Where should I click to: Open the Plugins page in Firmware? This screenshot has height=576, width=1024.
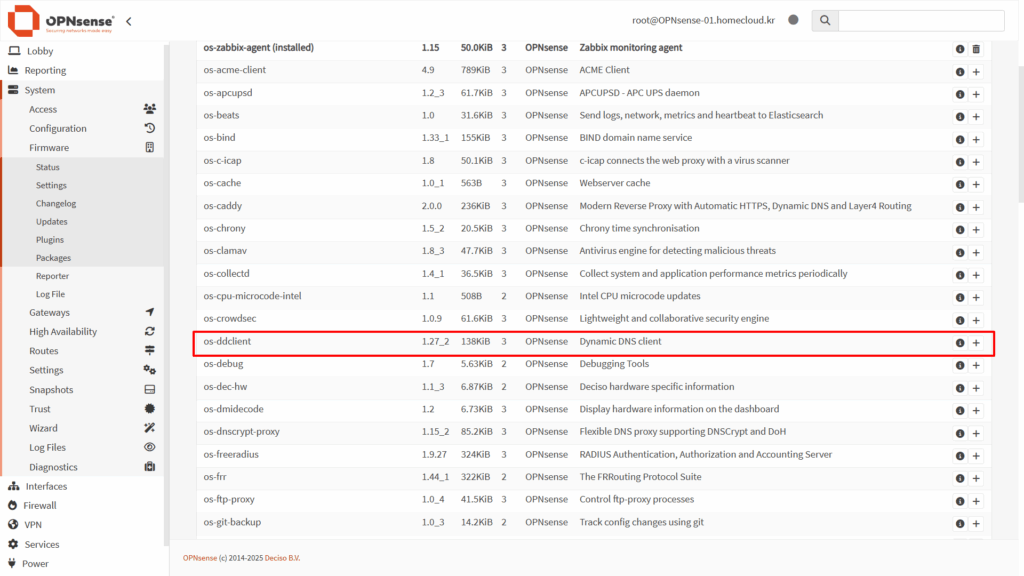point(50,240)
